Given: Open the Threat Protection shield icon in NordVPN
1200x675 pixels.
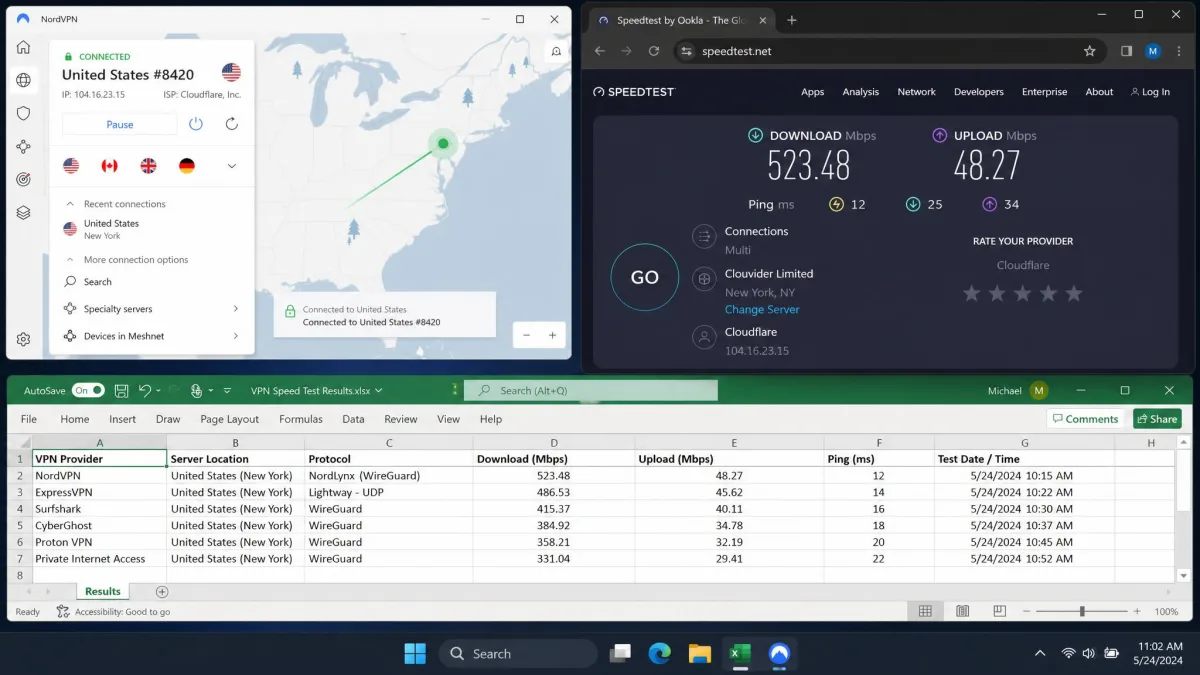Looking at the screenshot, I should [x=24, y=113].
